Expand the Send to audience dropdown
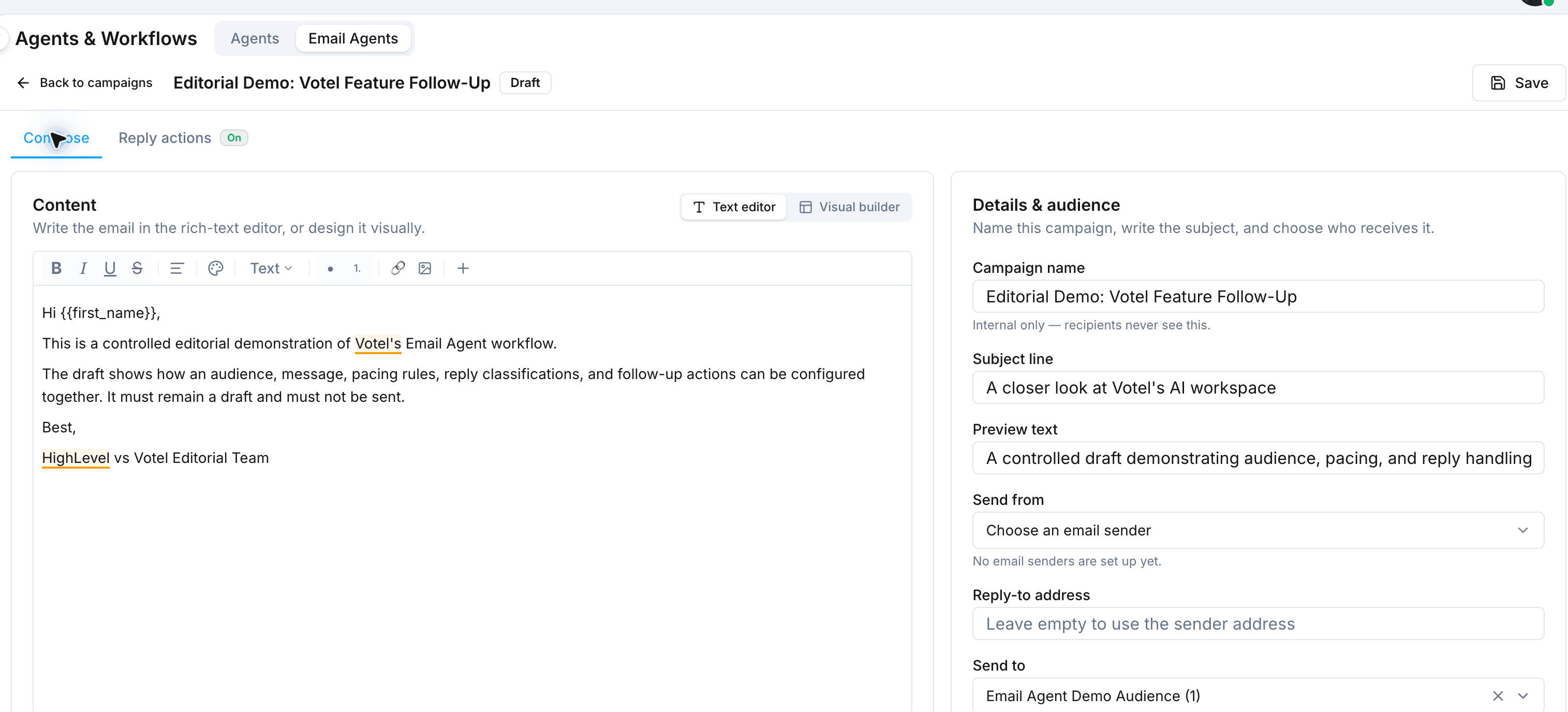 (x=1523, y=695)
